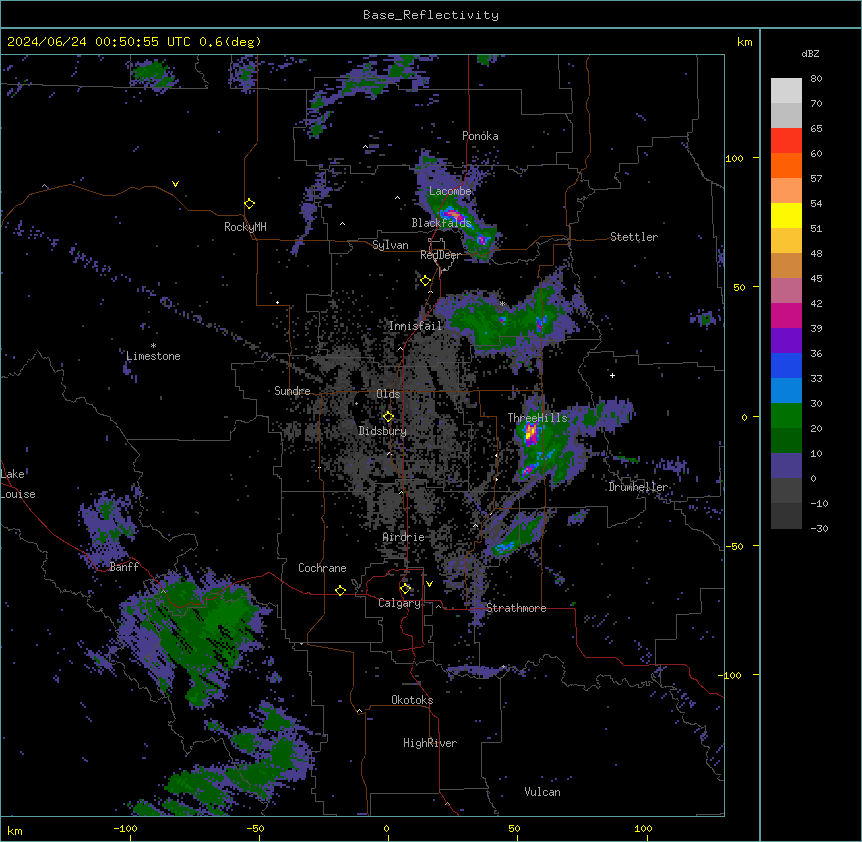Image resolution: width=862 pixels, height=842 pixels.
Task: Click the orange swatch between 60 and 57 dBZ
Action: tap(786, 165)
